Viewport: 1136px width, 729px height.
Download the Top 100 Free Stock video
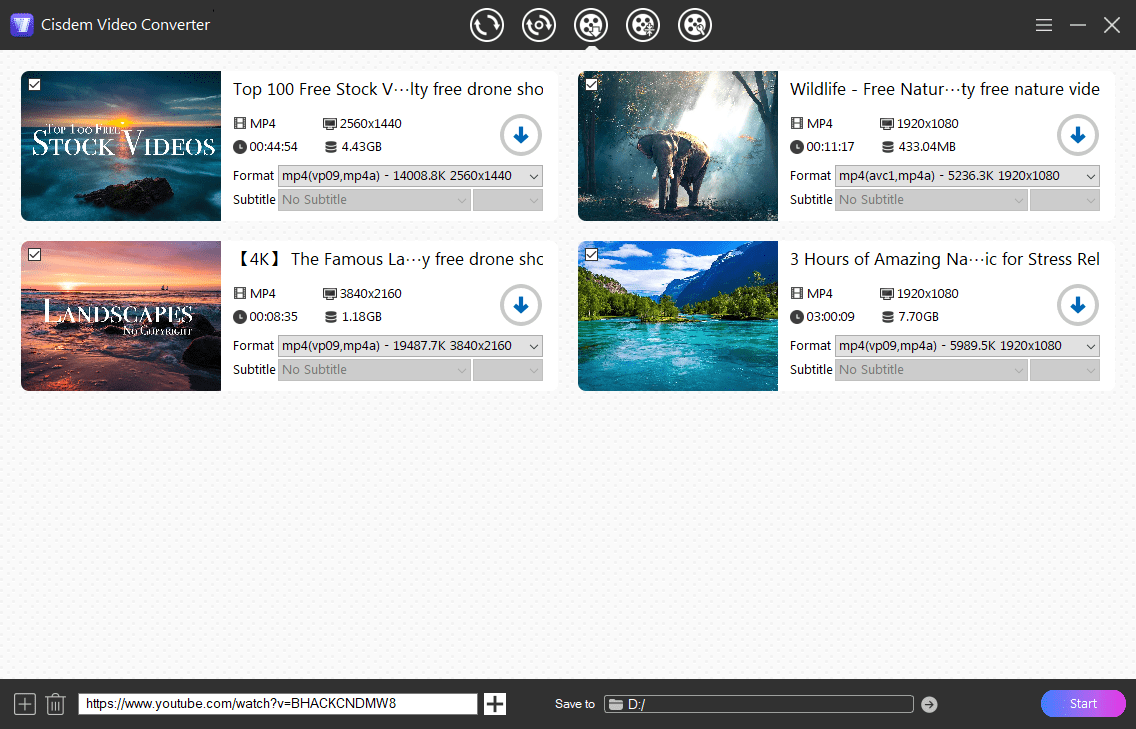(x=520, y=135)
